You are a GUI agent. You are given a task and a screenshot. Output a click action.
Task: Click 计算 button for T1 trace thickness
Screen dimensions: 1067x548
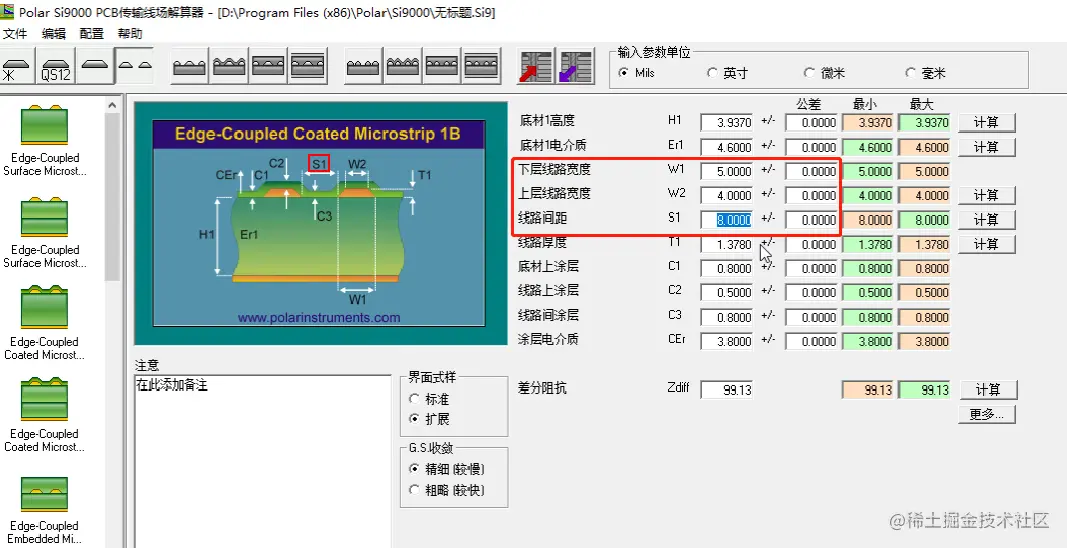(x=987, y=244)
